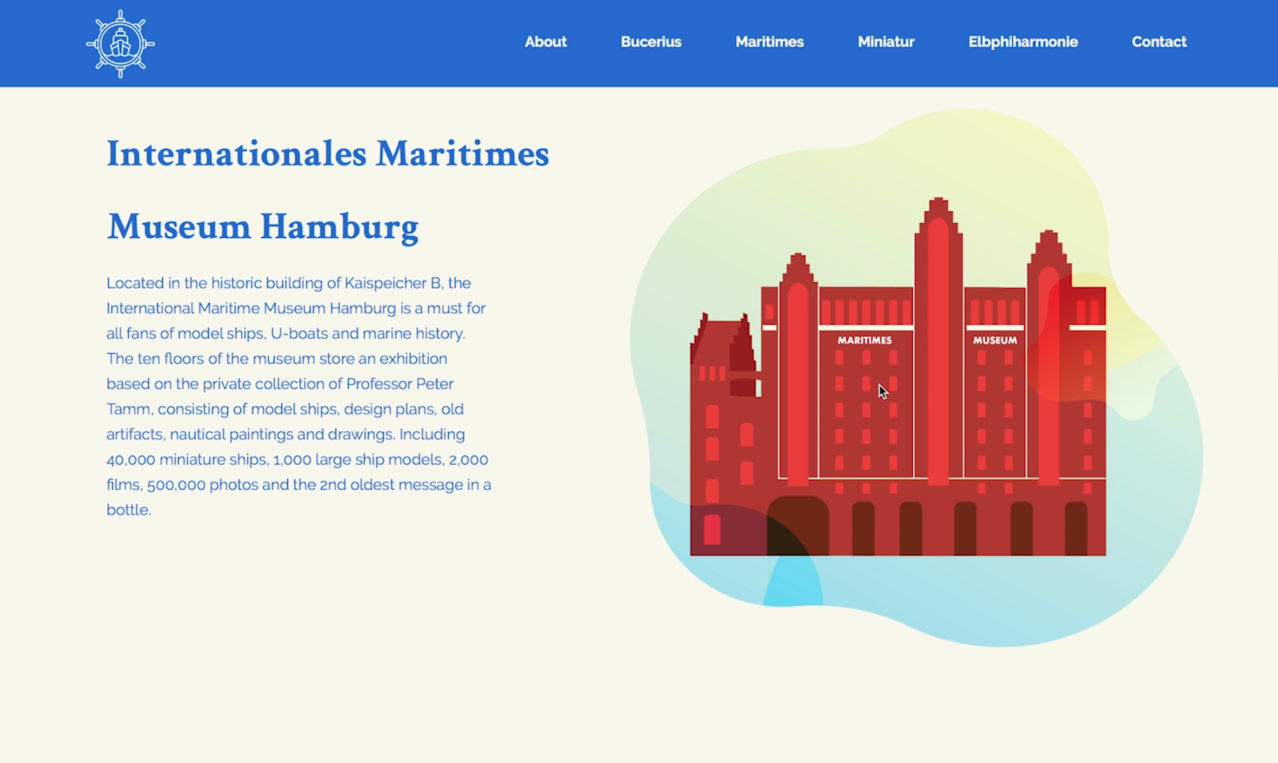This screenshot has height=763, width=1278.
Task: Click the 'Internationales Maritimes' heading line
Action: coord(328,154)
